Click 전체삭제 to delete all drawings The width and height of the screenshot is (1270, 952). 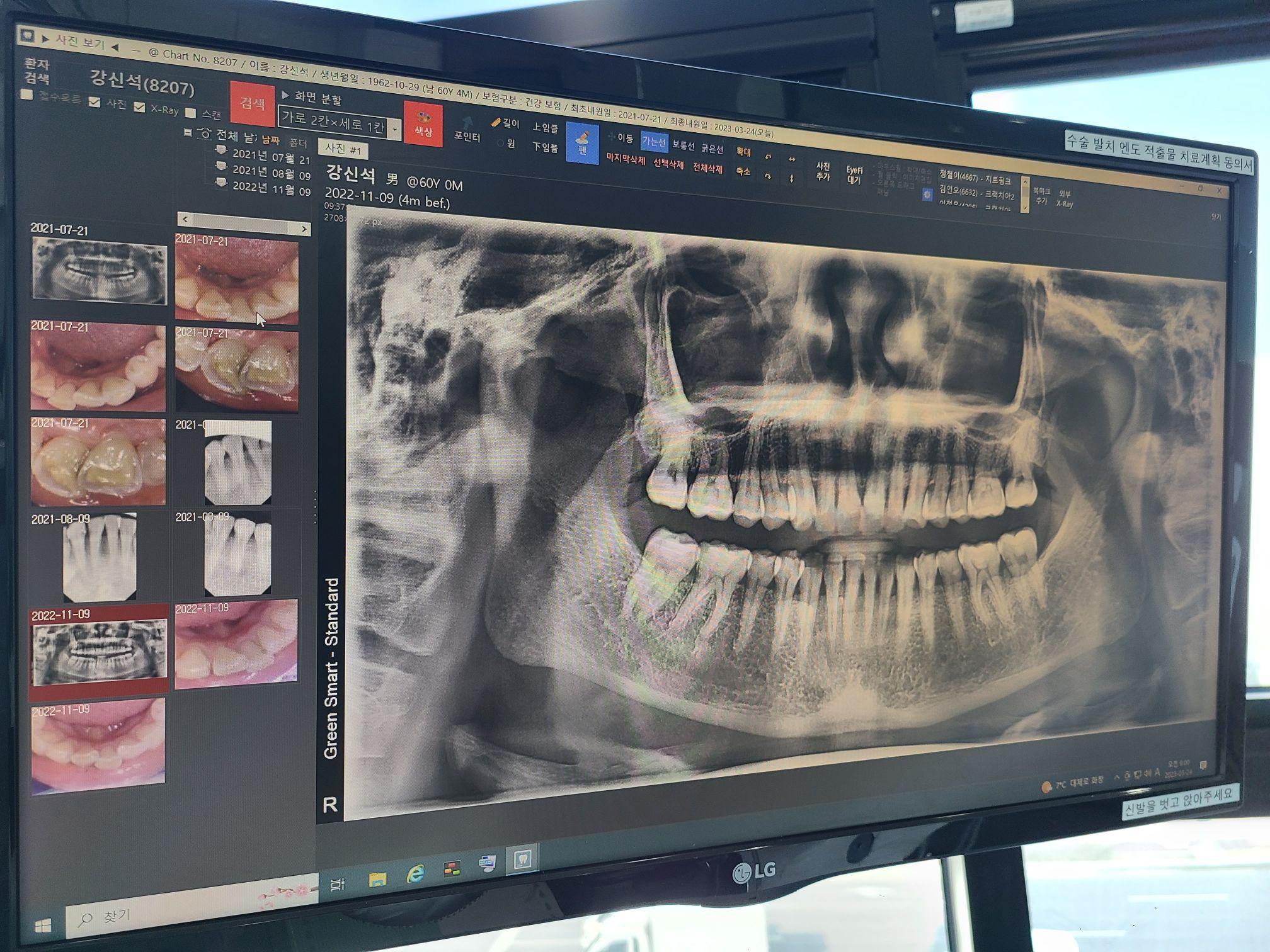pyautogui.click(x=707, y=168)
